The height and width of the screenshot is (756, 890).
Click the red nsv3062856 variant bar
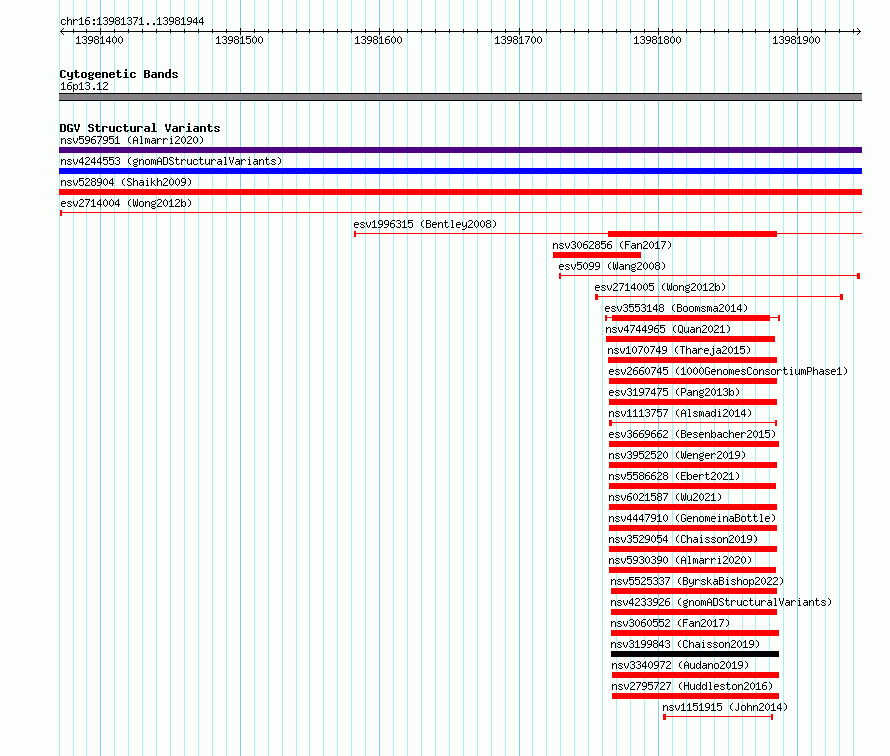click(597, 255)
